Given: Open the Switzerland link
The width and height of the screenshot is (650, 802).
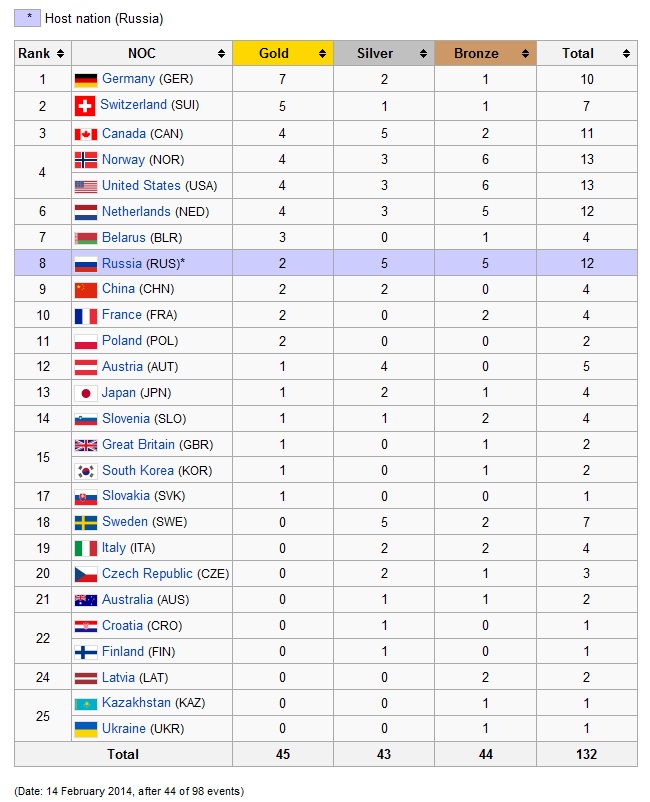Looking at the screenshot, I should click(133, 104).
